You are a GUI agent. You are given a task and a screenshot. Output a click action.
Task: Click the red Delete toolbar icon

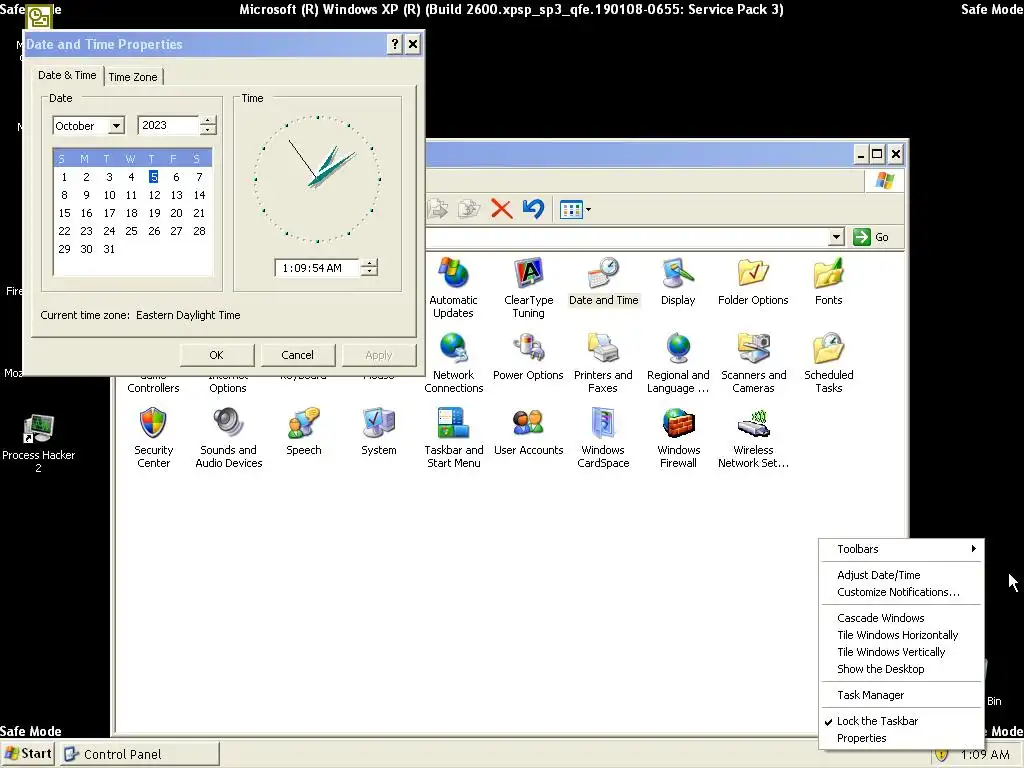click(502, 209)
